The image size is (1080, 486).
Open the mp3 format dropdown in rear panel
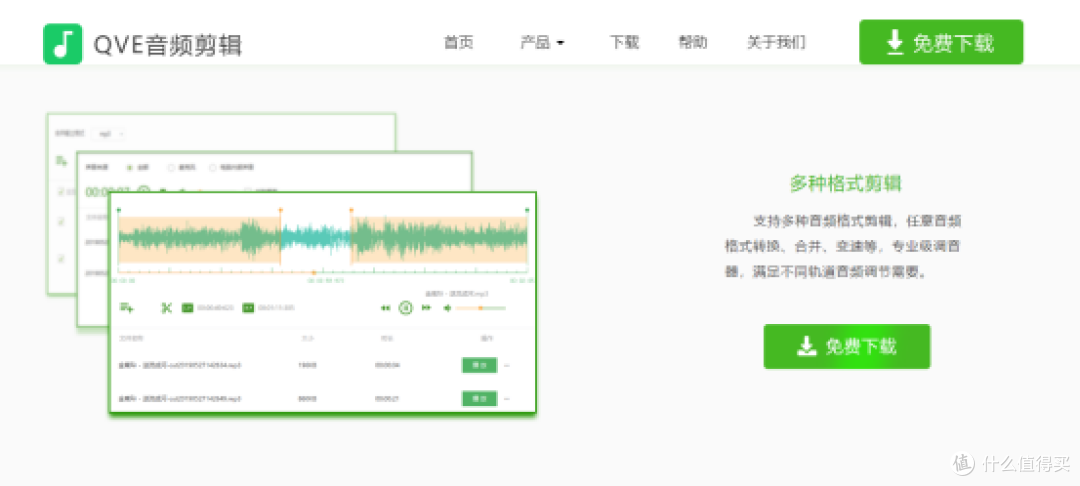(x=110, y=134)
